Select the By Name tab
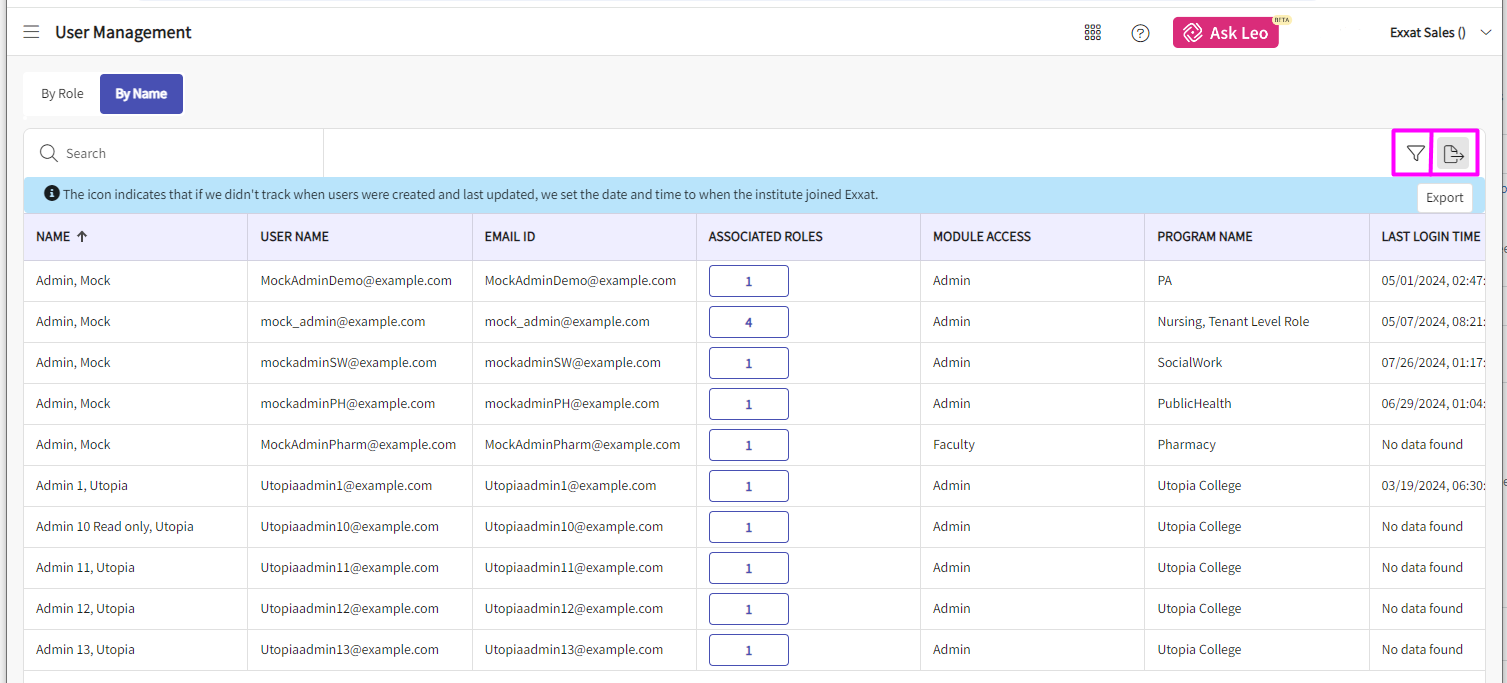This screenshot has width=1507, height=683. pos(141,94)
